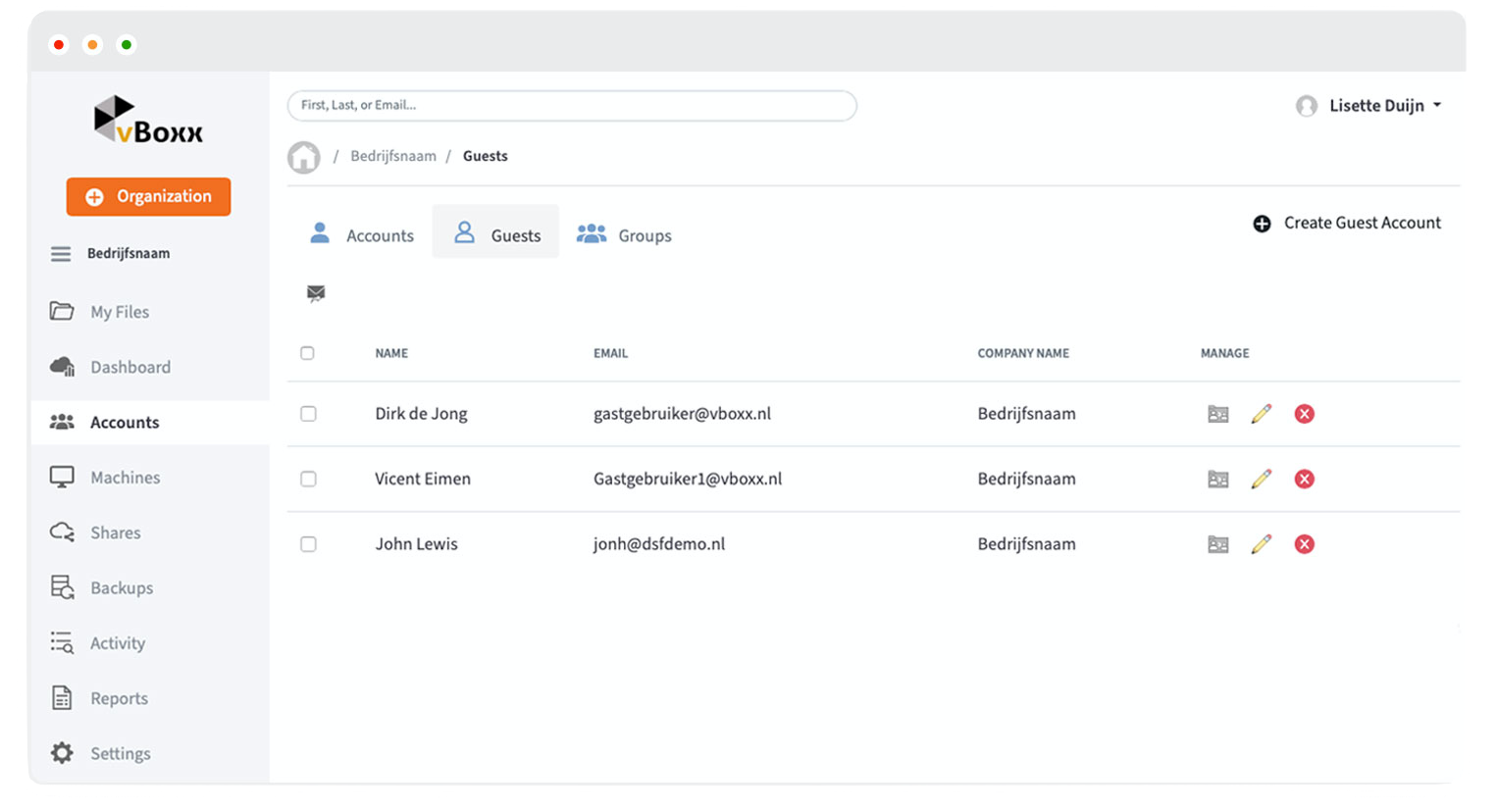Edit John Lewis with pencil icon
1497x812 pixels.
(x=1262, y=544)
